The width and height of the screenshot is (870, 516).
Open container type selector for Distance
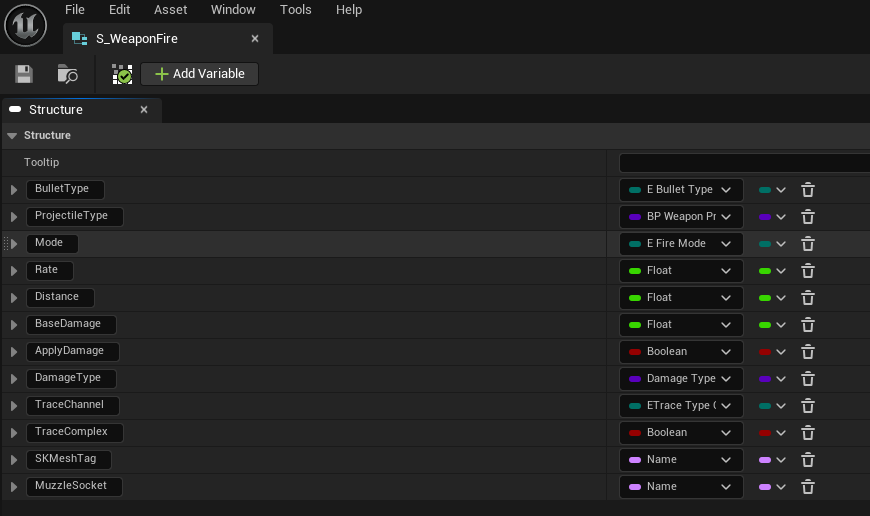coord(772,298)
